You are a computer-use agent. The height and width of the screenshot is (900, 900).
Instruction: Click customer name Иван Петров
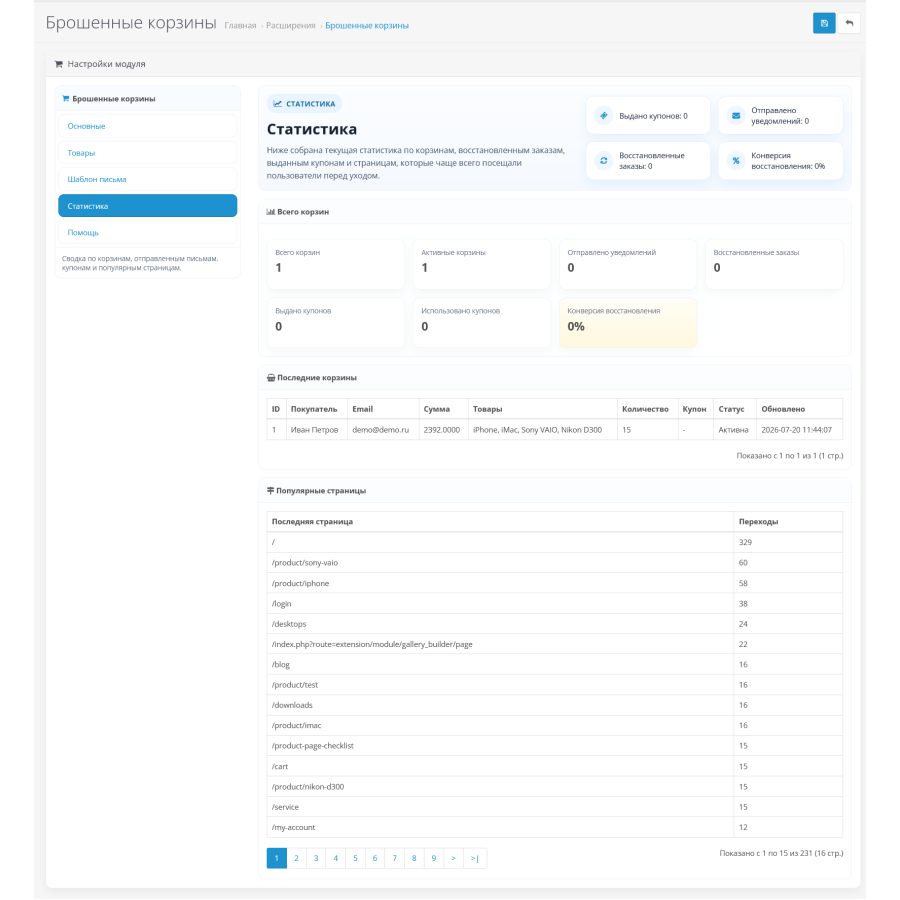(315, 430)
